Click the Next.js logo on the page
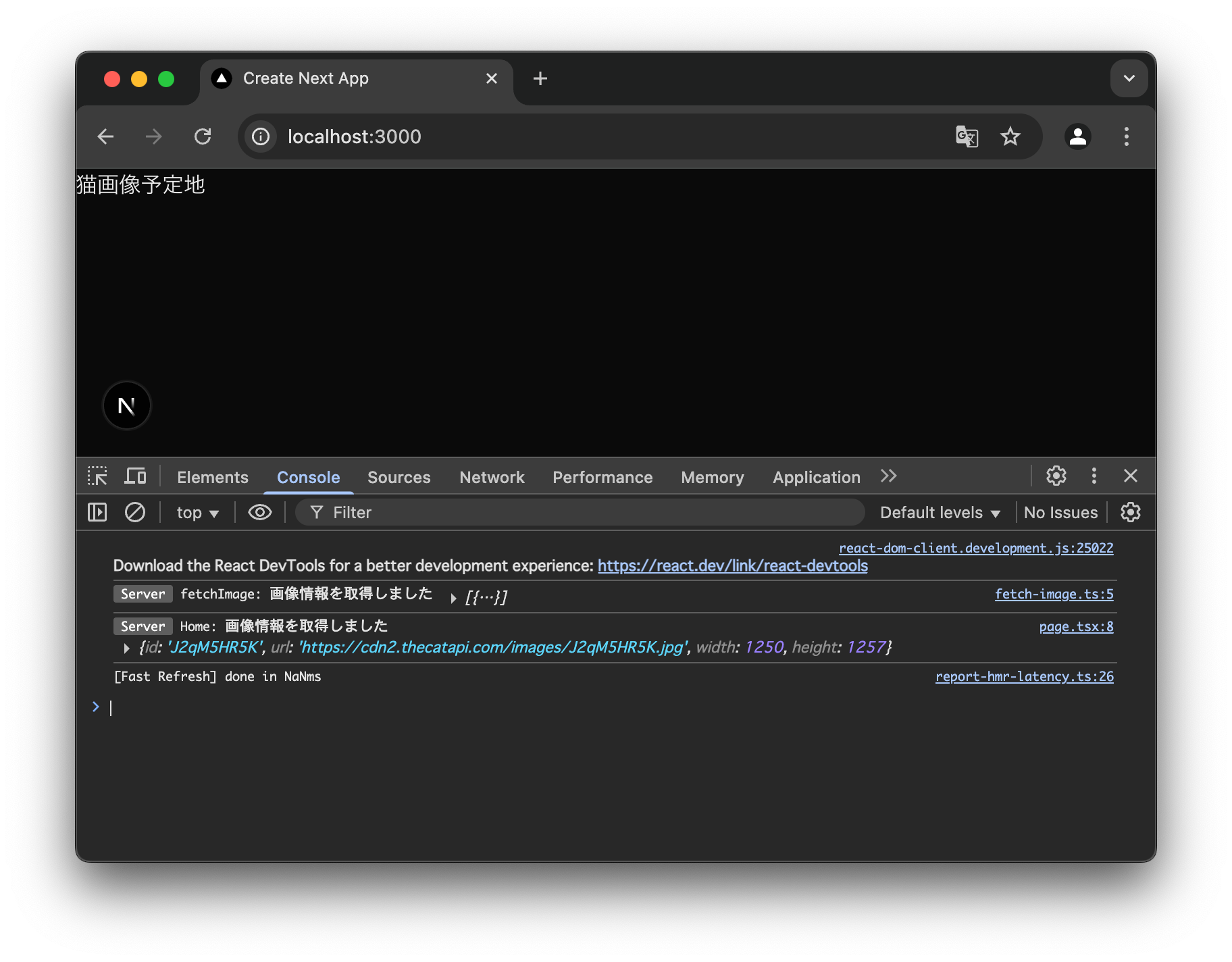 coord(126,405)
